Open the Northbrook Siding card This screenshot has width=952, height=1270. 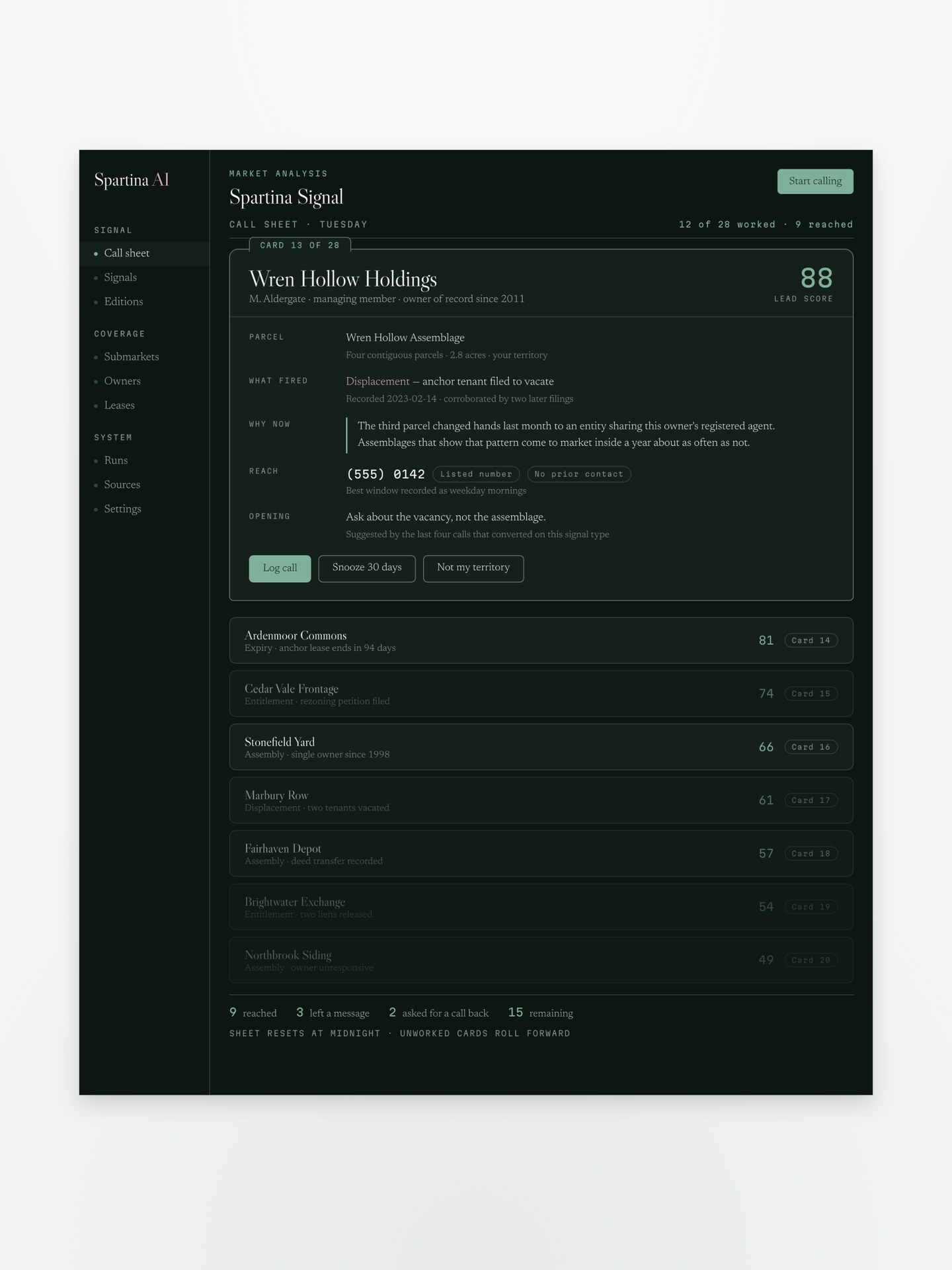point(541,960)
